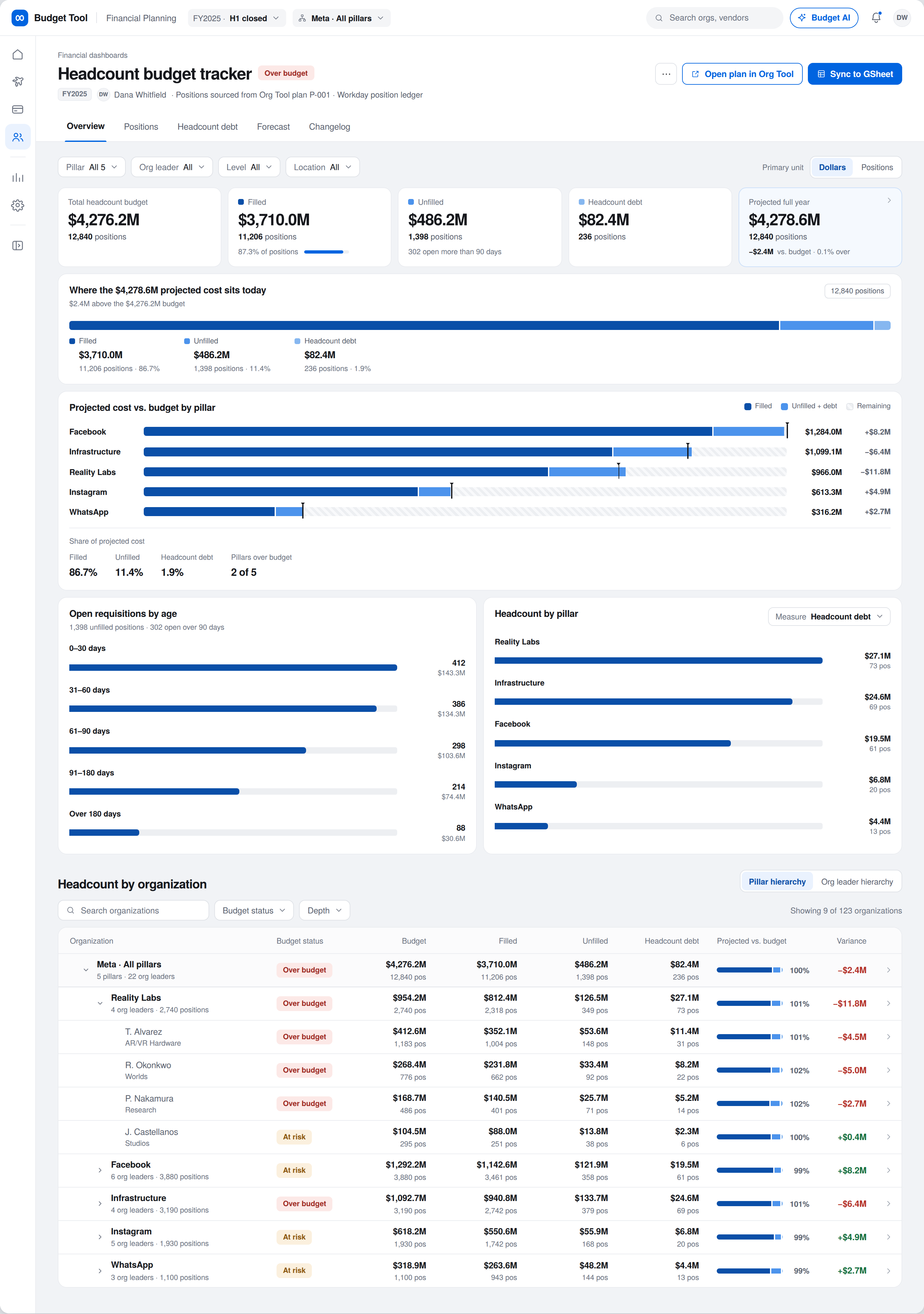Click the chevron on Projected full year card
The height and width of the screenshot is (1314, 924).
[x=889, y=200]
